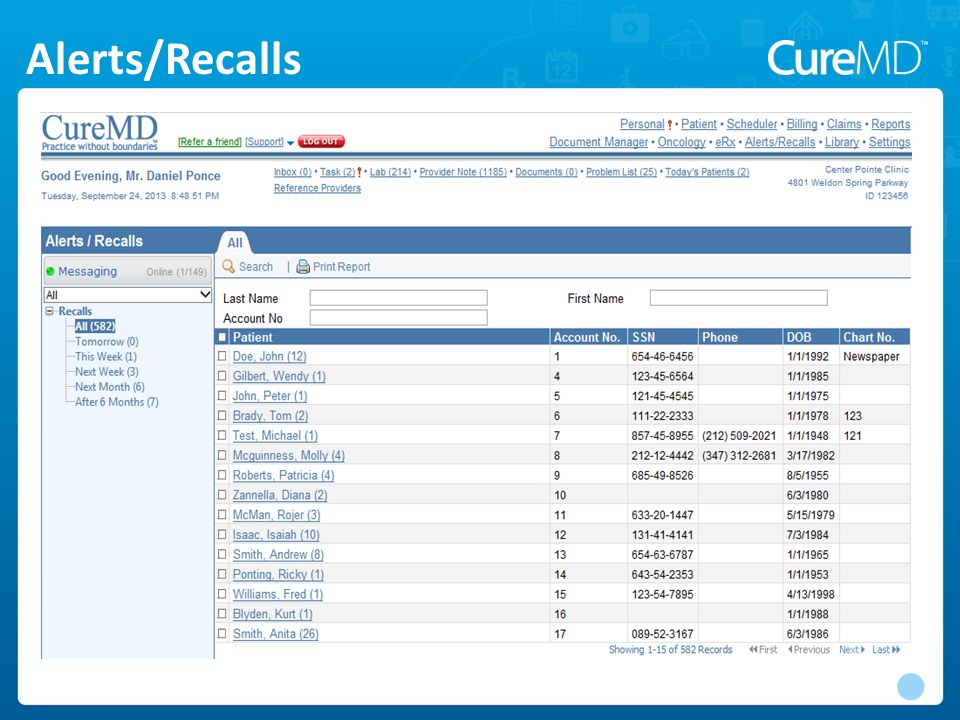Click the green Messaging online status dot
Image resolution: width=960 pixels, height=720 pixels.
pos(50,271)
